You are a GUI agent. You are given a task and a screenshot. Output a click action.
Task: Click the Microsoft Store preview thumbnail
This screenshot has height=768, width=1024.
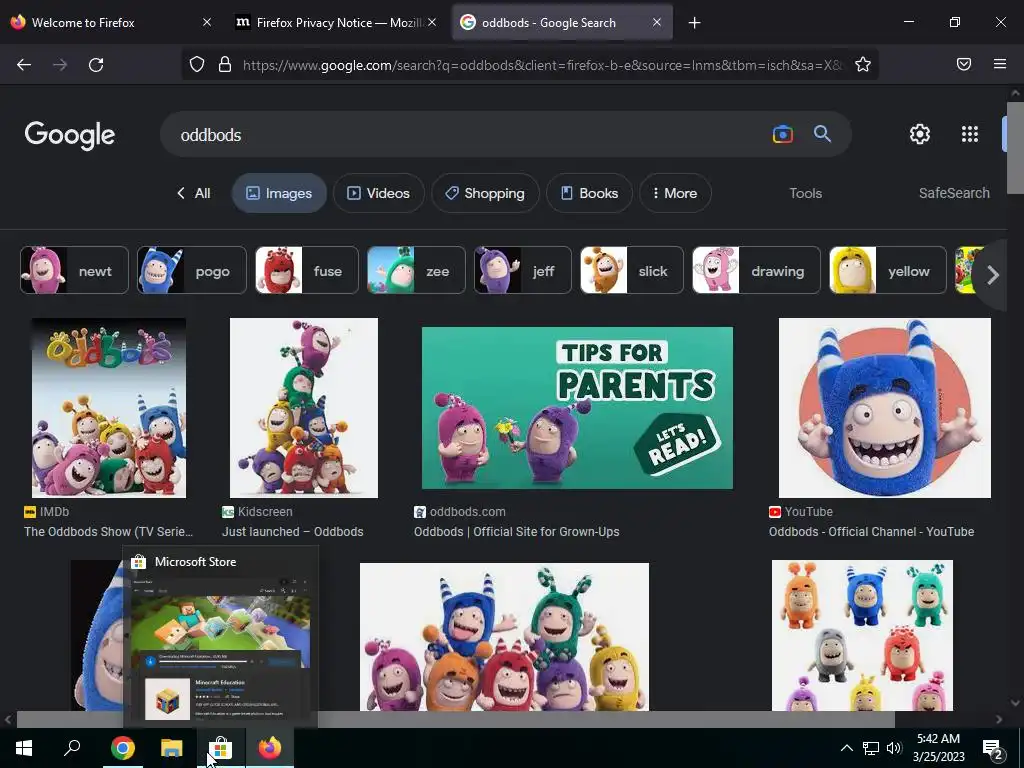tap(221, 648)
